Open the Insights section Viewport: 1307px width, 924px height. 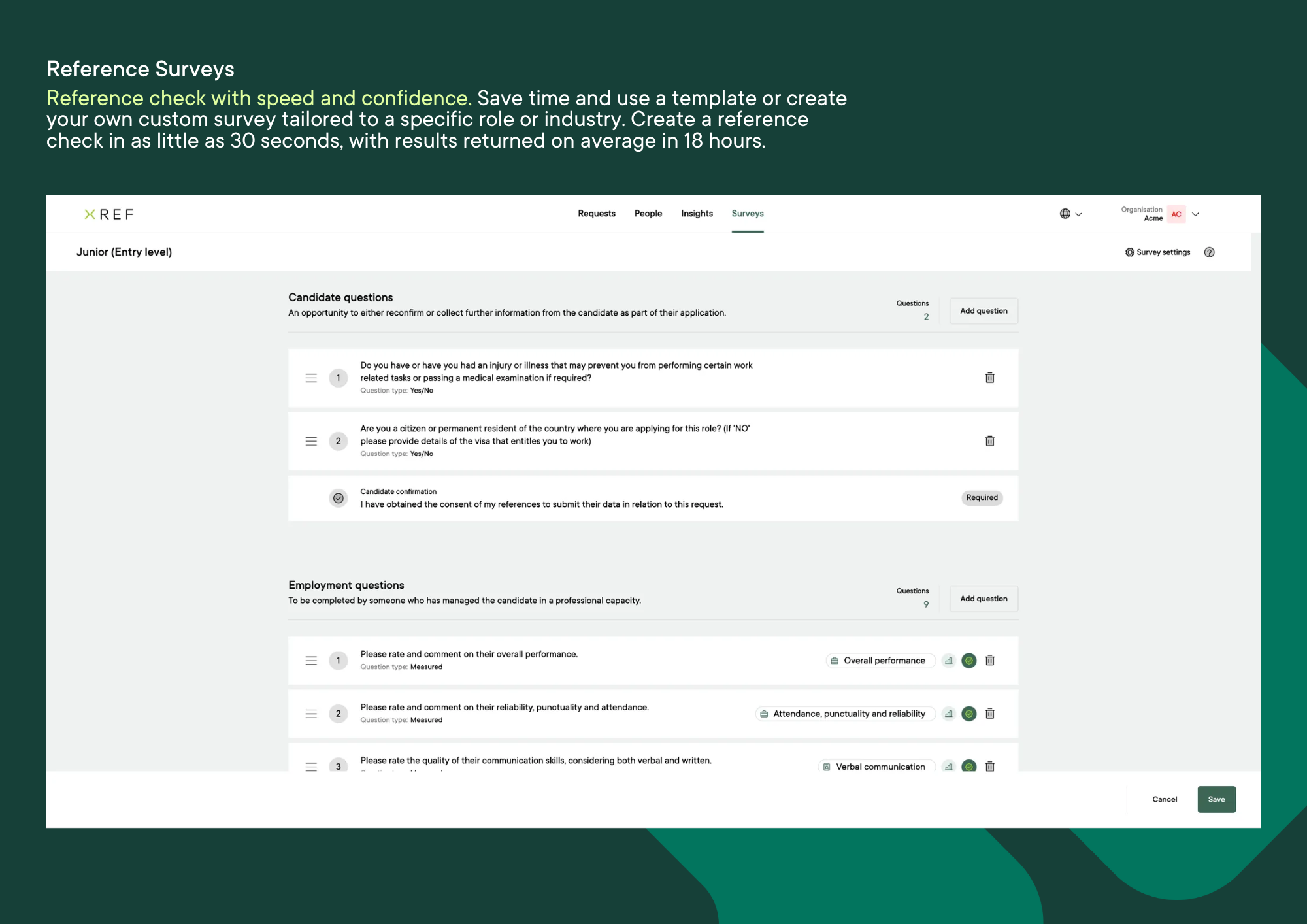point(697,214)
